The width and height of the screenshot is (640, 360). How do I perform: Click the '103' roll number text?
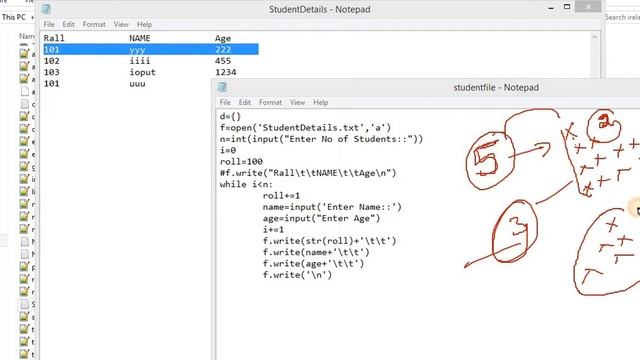pyautogui.click(x=52, y=72)
